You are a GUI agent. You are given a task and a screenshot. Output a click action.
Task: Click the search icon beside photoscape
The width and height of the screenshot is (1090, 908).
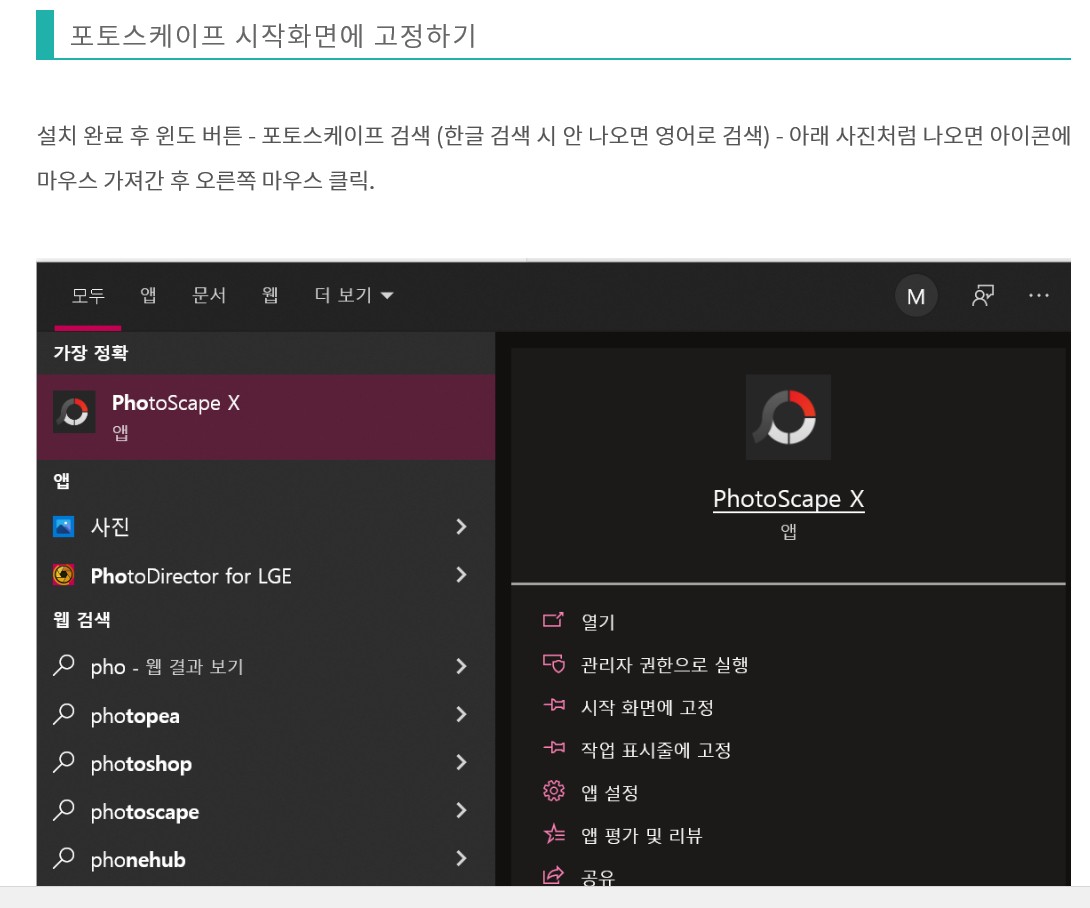[x=63, y=810]
